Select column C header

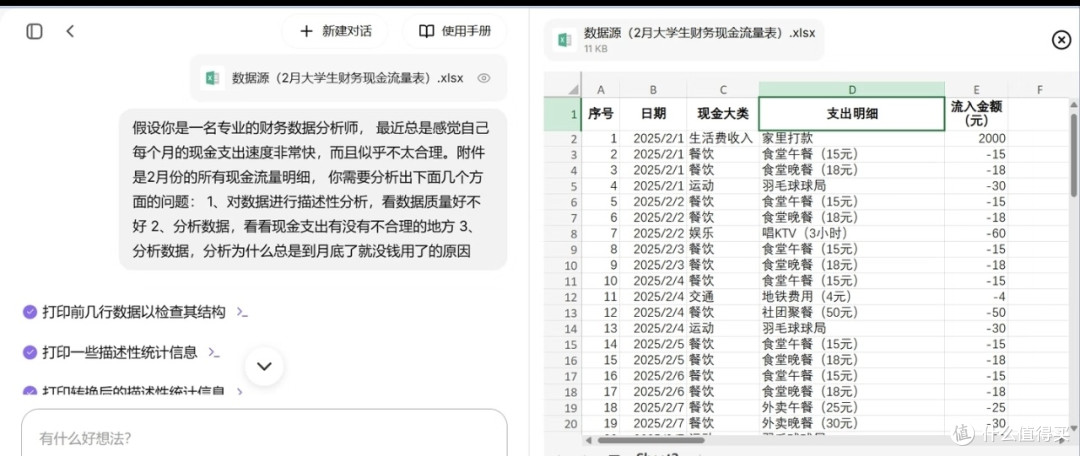tap(723, 90)
